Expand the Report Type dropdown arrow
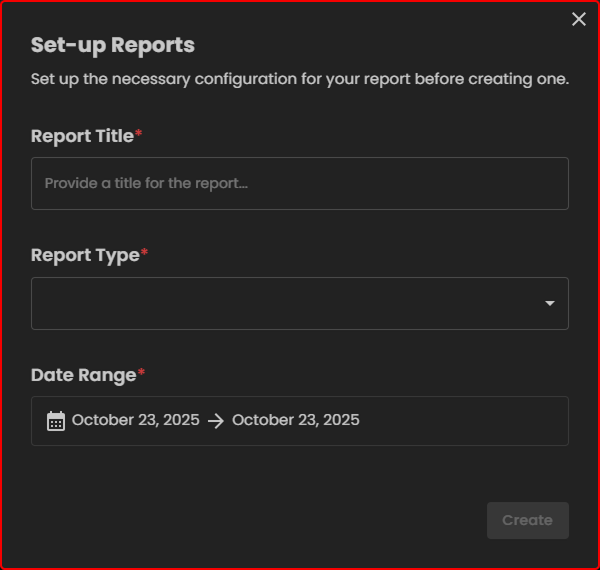Screen dimensions: 600x570 pos(549,304)
